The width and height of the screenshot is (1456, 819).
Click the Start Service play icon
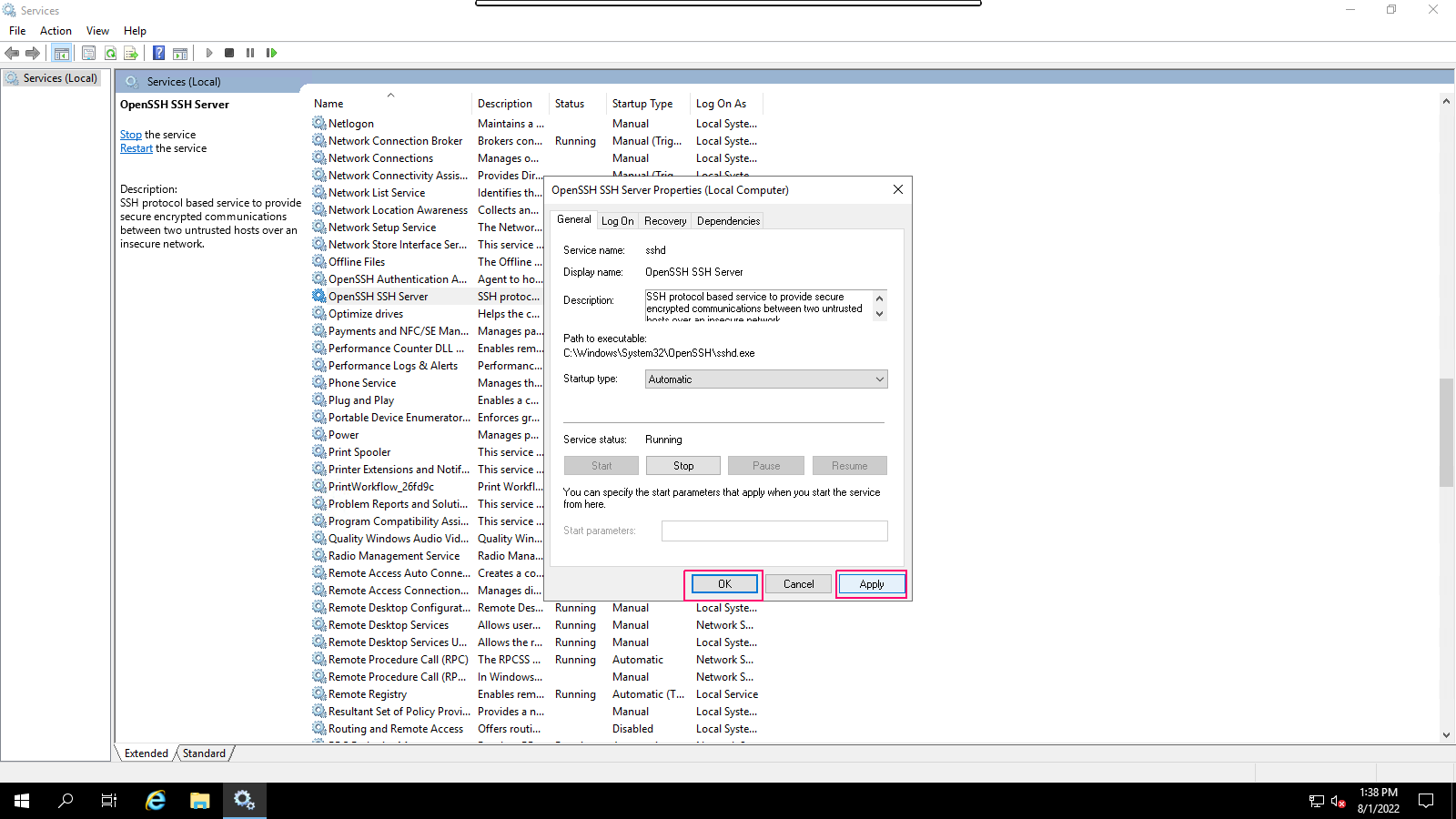(209, 53)
